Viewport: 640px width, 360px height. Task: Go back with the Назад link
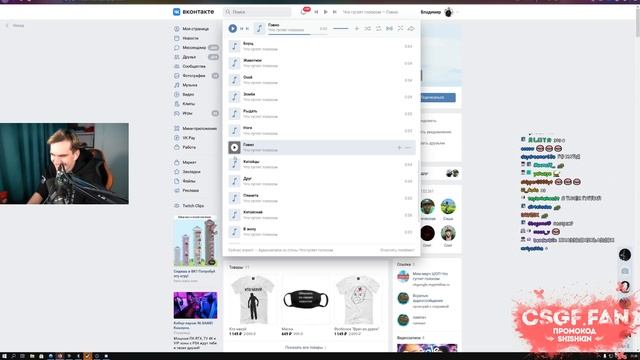[x=15, y=25]
